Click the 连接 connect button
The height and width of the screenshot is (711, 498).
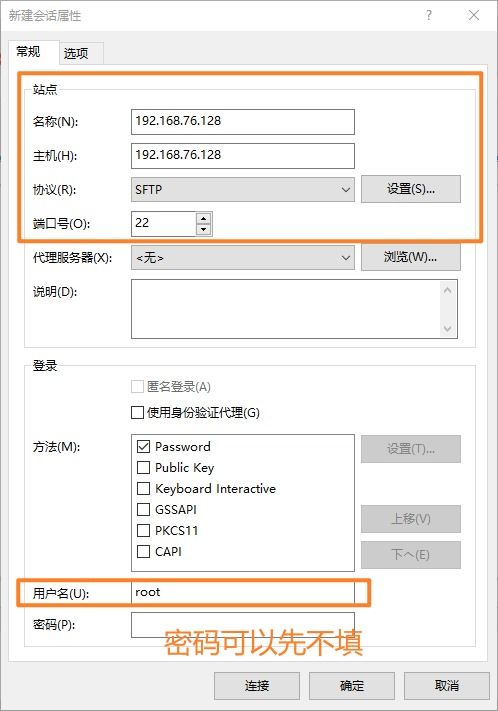click(x=257, y=686)
